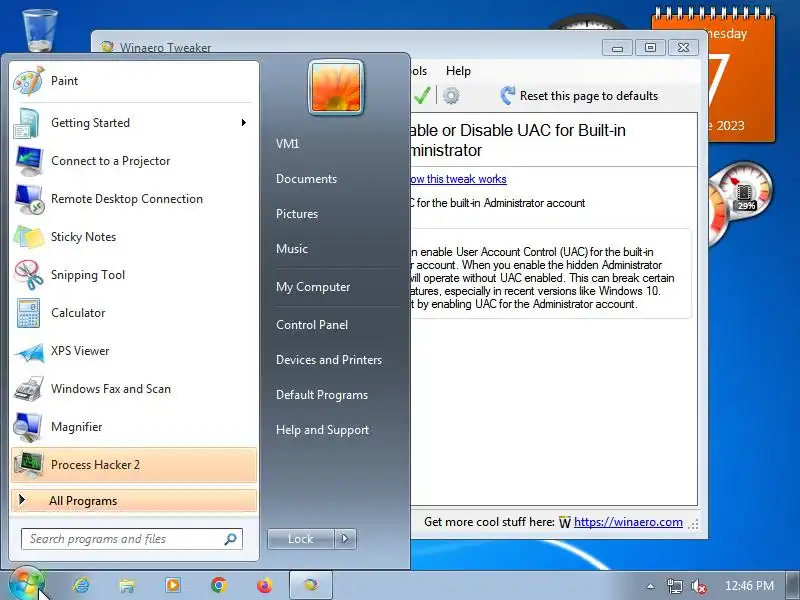Start Sticky Notes

tap(134, 237)
